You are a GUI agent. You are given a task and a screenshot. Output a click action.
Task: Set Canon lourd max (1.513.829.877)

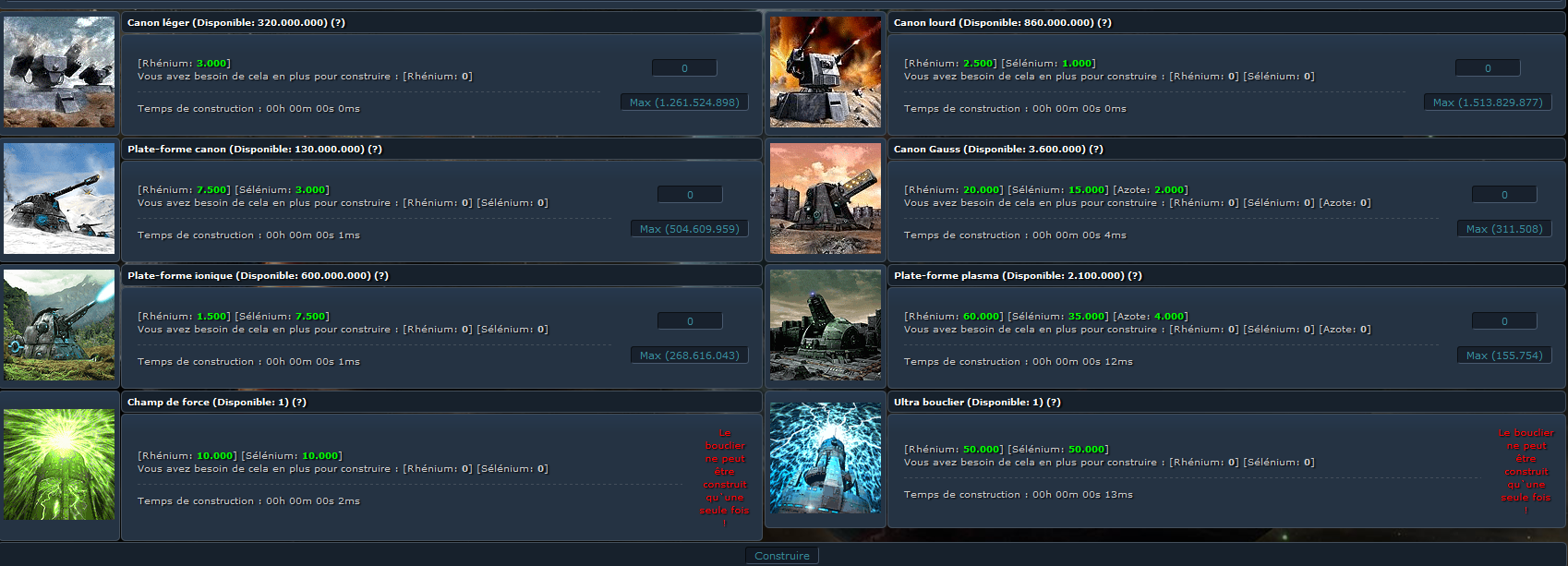(1487, 102)
